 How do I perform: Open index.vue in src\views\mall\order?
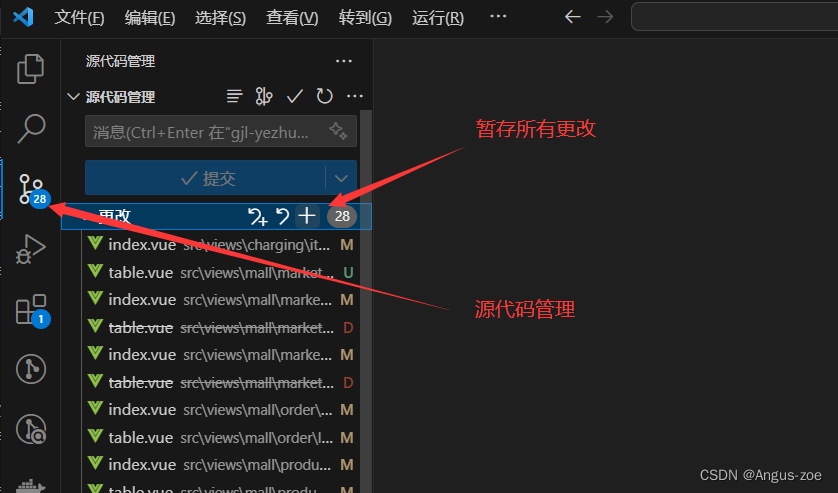(219, 410)
